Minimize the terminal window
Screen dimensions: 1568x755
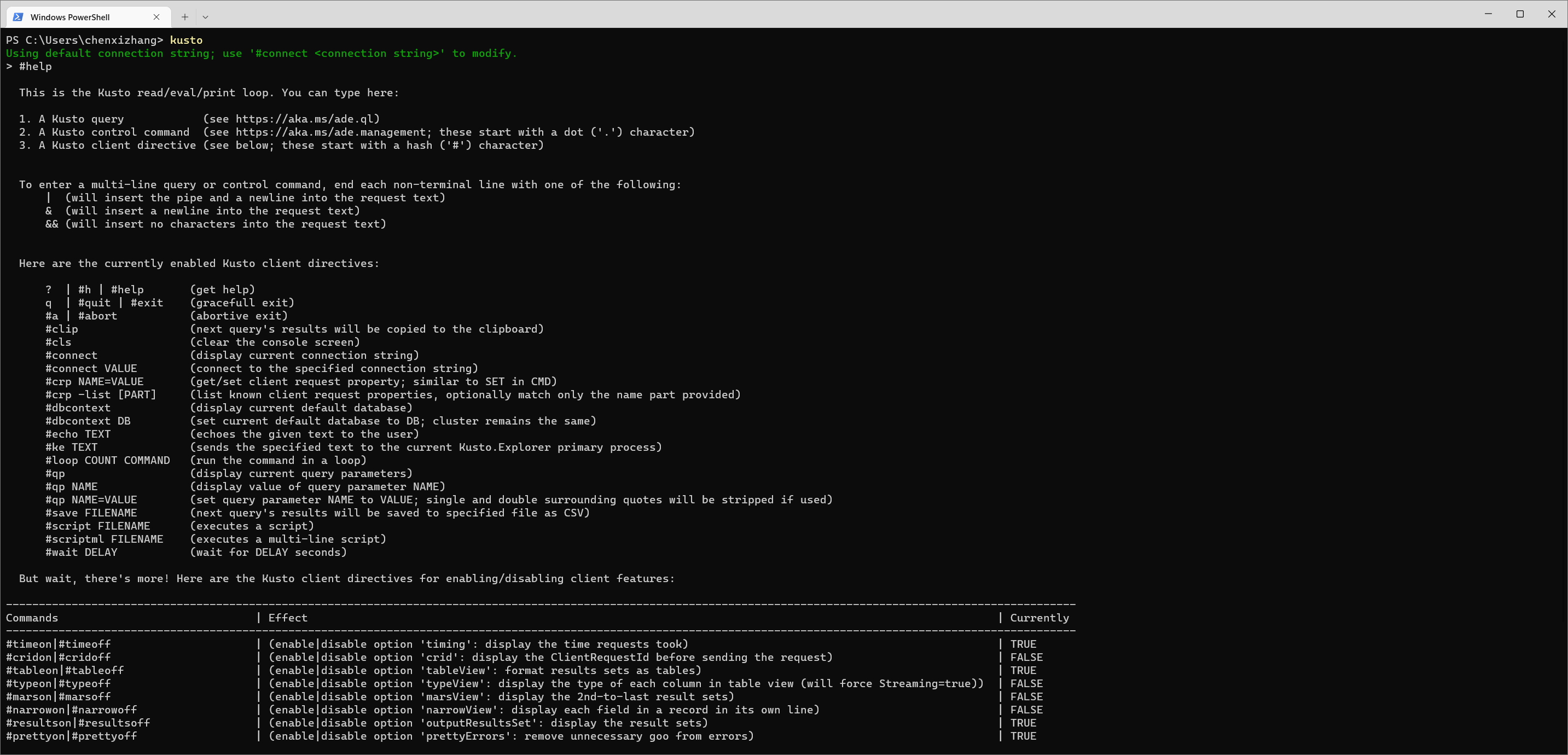pos(1488,14)
